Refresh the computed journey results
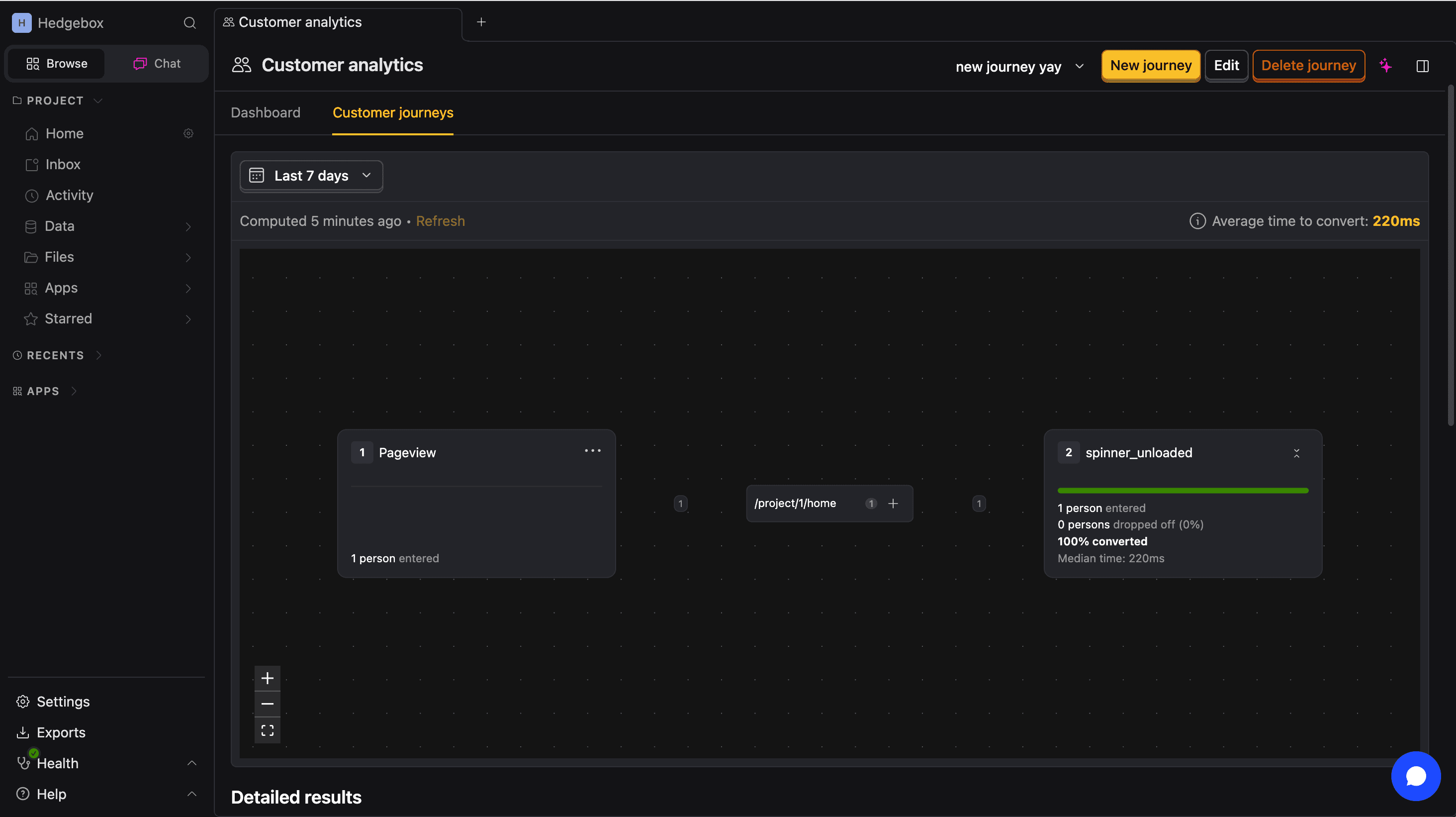This screenshot has height=817, width=1456. [440, 220]
